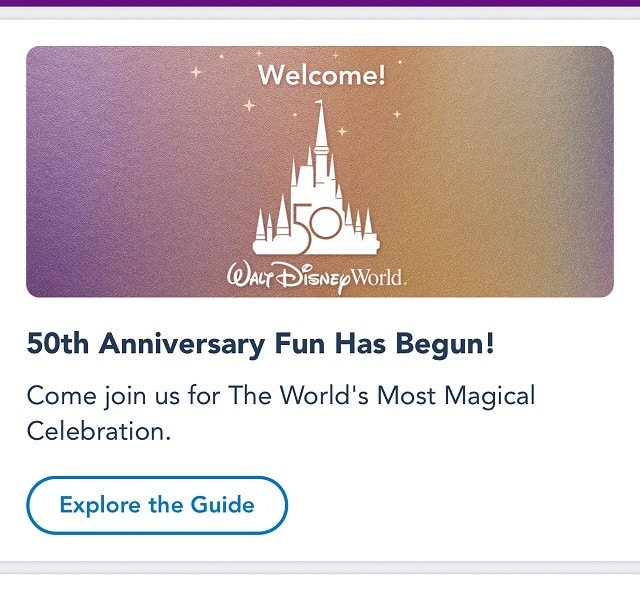Click the sparkle star left of castle spire
Screen dimensions: 640x589
[249, 106]
